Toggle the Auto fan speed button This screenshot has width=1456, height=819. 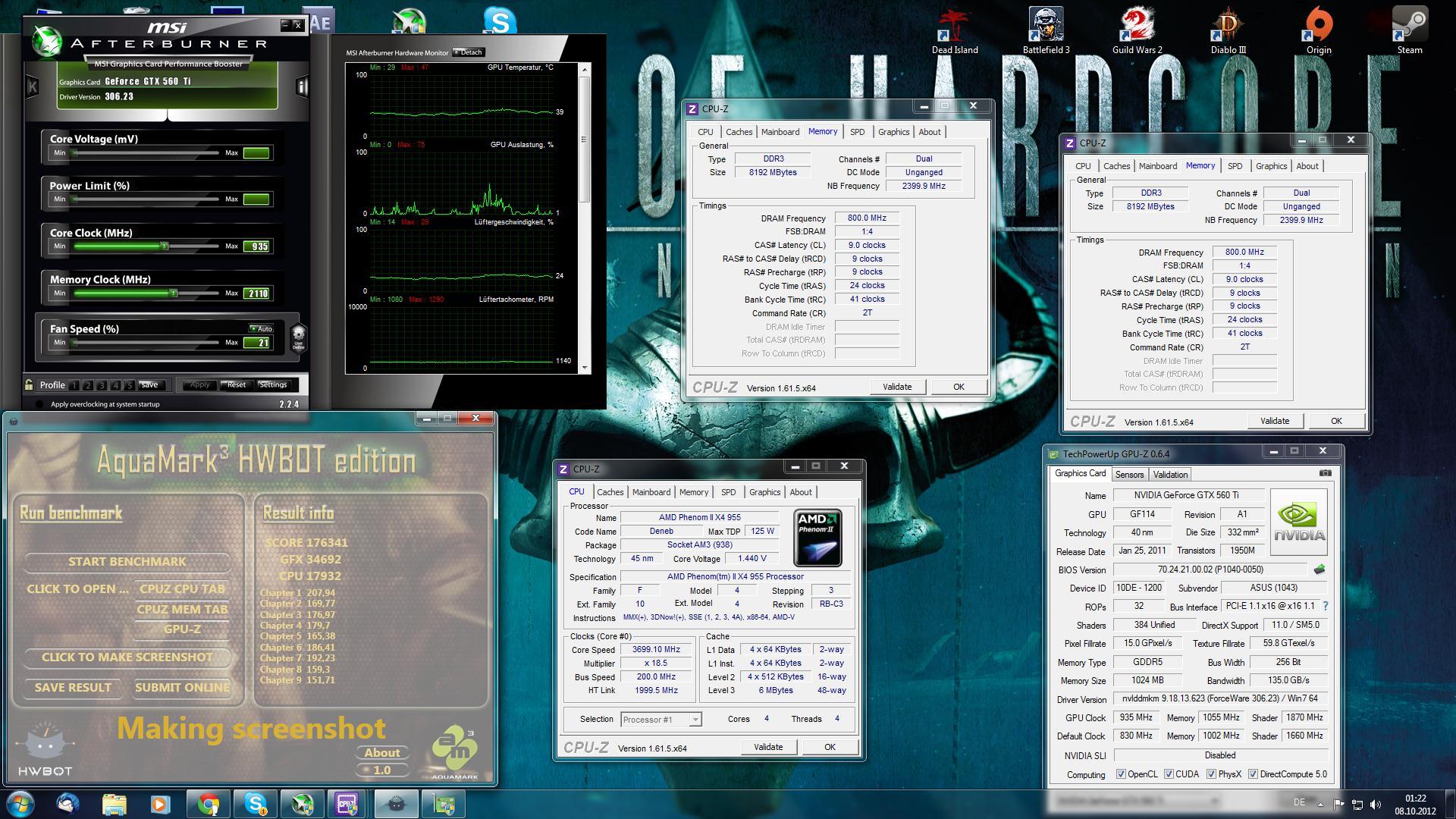pyautogui.click(x=261, y=328)
